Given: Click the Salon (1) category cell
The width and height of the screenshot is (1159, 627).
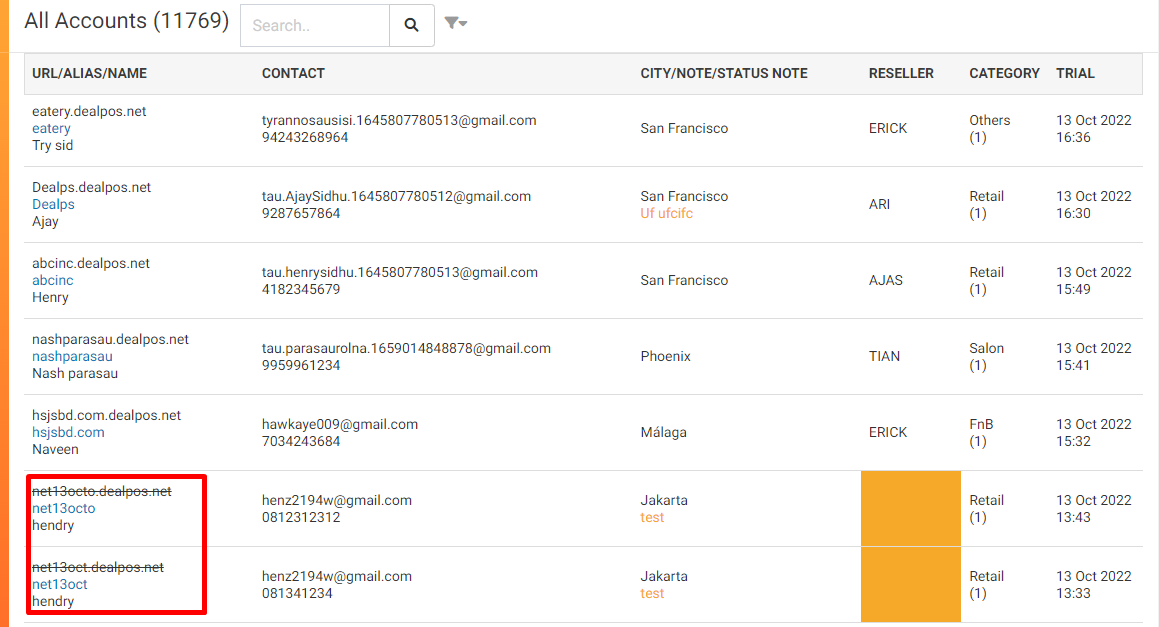Looking at the screenshot, I should point(987,357).
